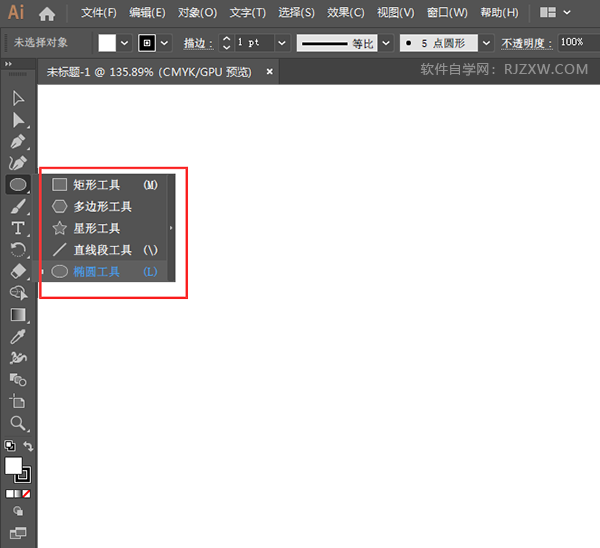This screenshot has width=600, height=548.
Task: Choose 直线段工具 from flyout
Action: (104, 250)
